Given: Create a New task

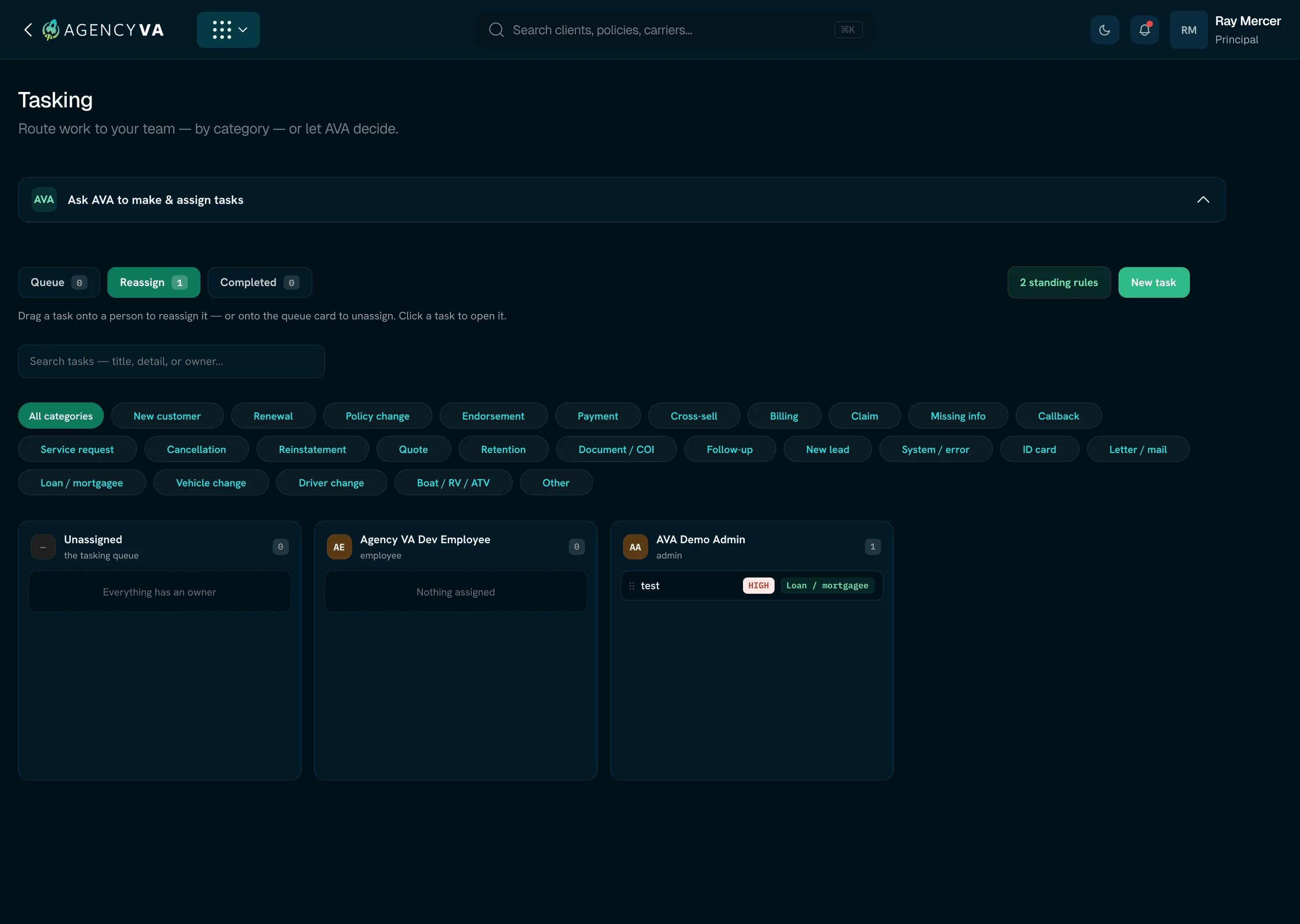Looking at the screenshot, I should coord(1154,282).
